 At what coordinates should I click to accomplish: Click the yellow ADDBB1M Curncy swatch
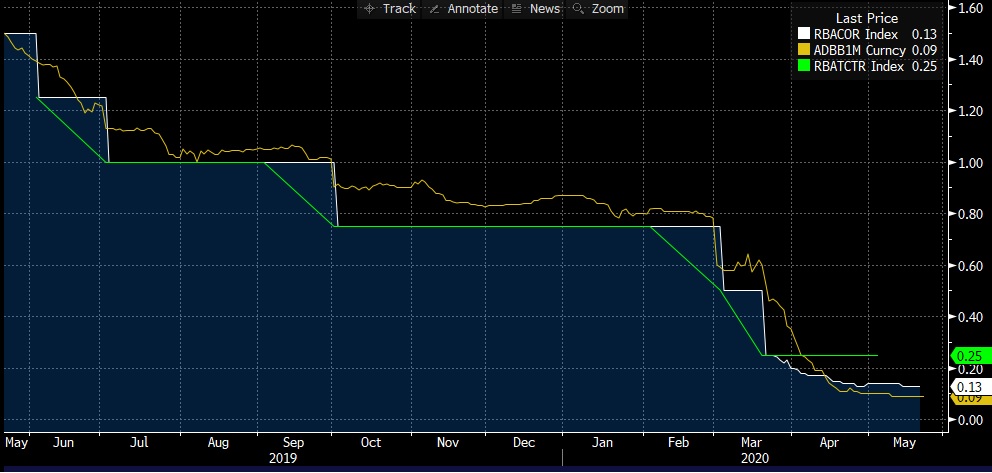click(x=805, y=51)
